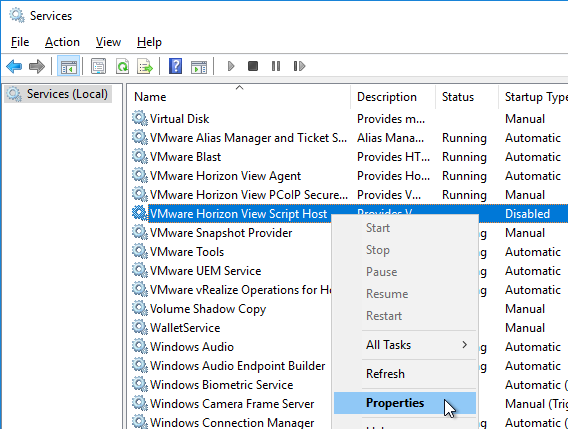Click the Properties toolbar icon

tap(98, 66)
